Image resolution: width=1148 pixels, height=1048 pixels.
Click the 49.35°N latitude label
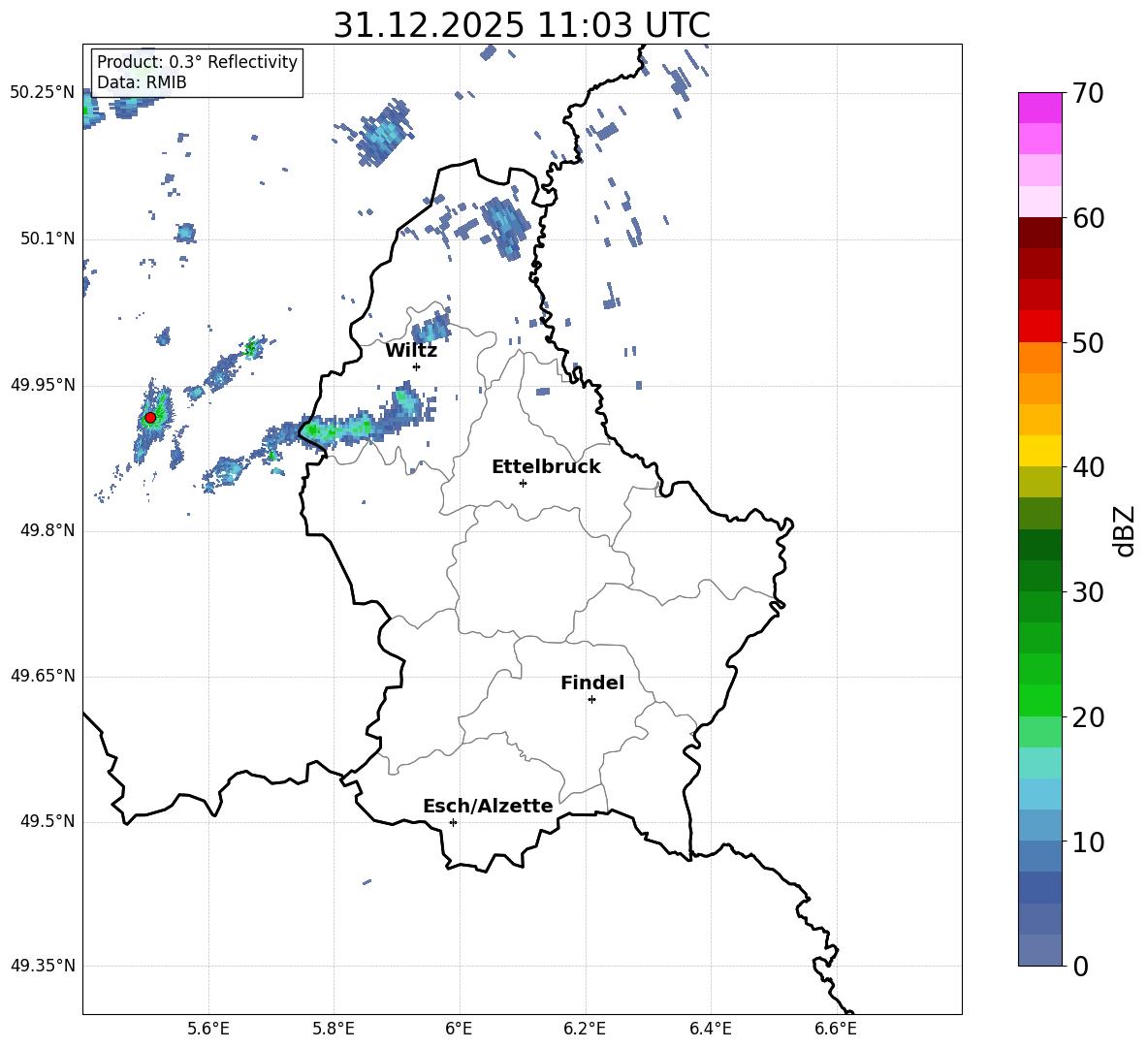tap(43, 966)
